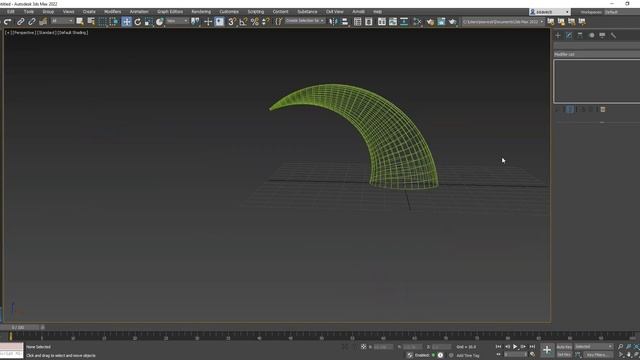Open the Rendered Frame Window
The image size is (640, 360).
(x=441, y=22)
